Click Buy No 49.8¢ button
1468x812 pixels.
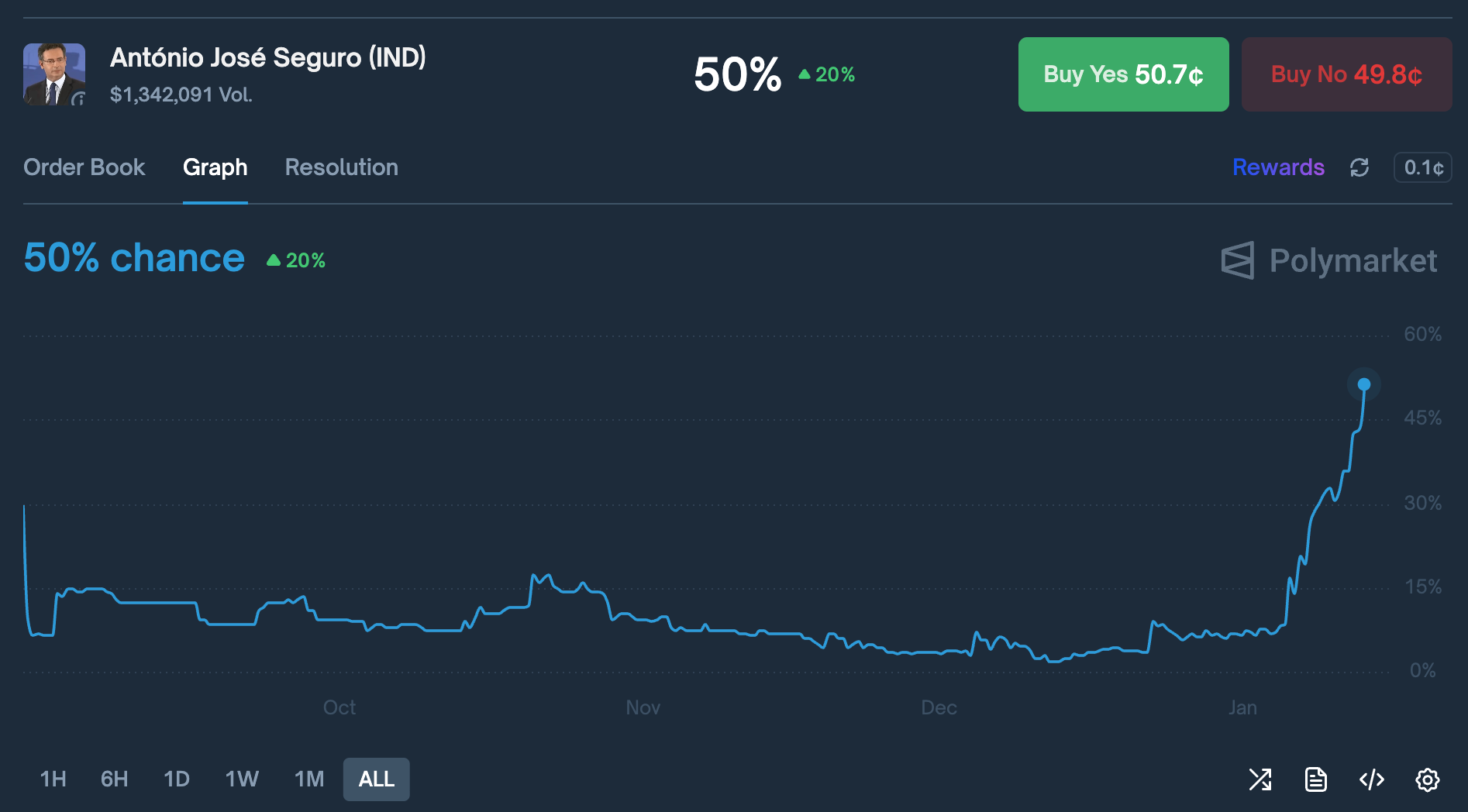pos(1346,74)
